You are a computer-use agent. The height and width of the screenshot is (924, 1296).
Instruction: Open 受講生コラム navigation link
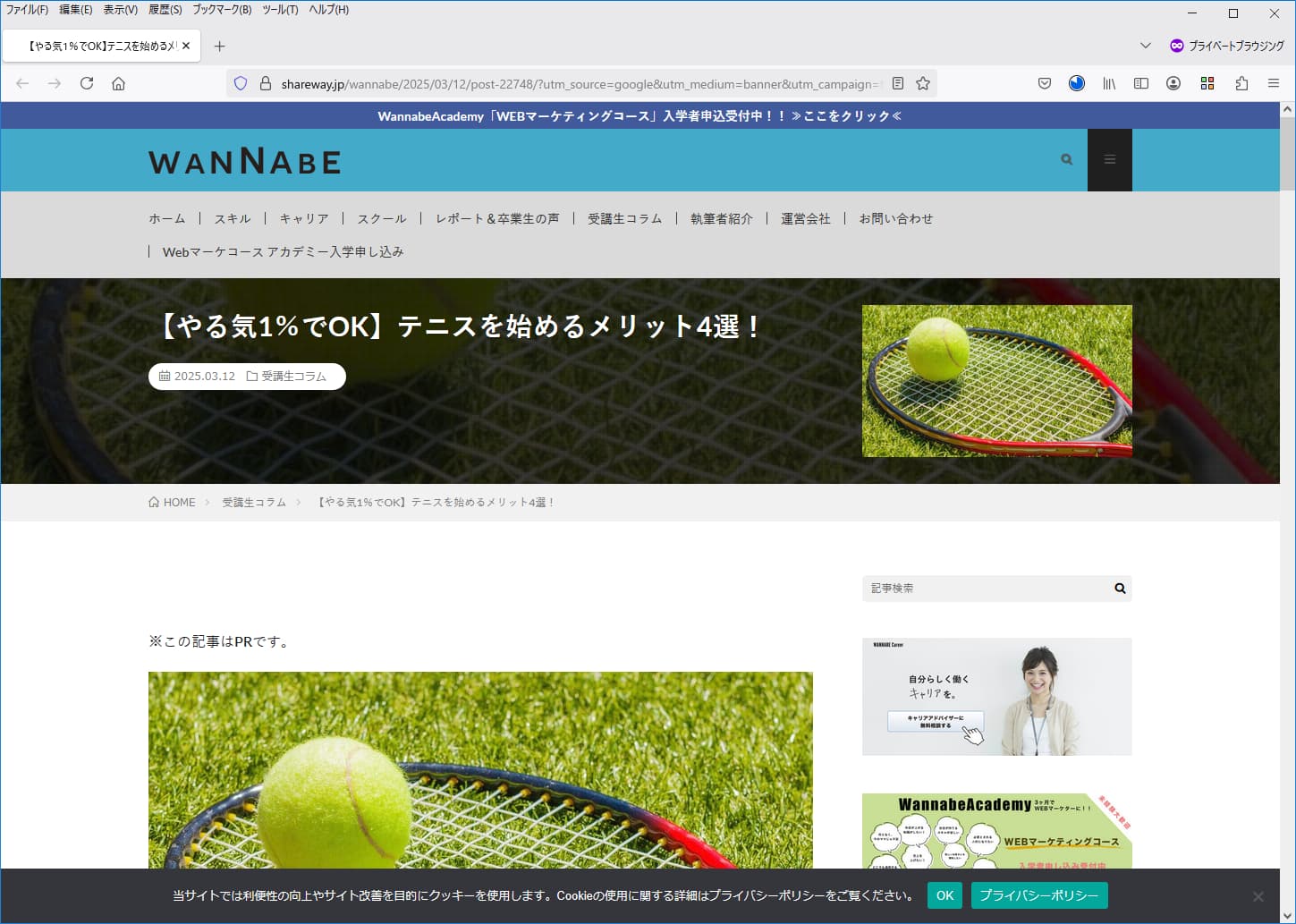click(625, 218)
